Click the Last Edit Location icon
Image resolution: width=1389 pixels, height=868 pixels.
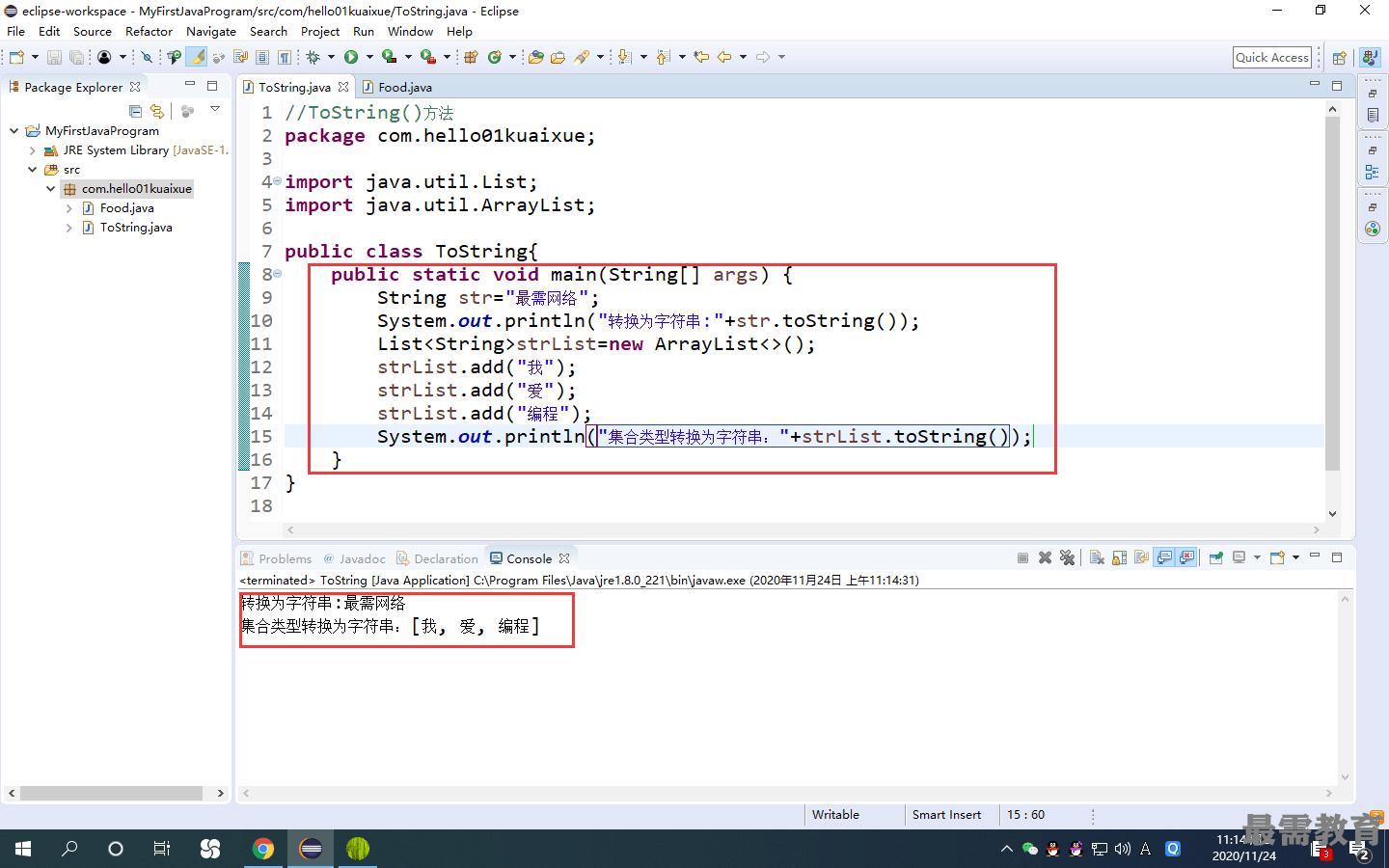[701, 57]
